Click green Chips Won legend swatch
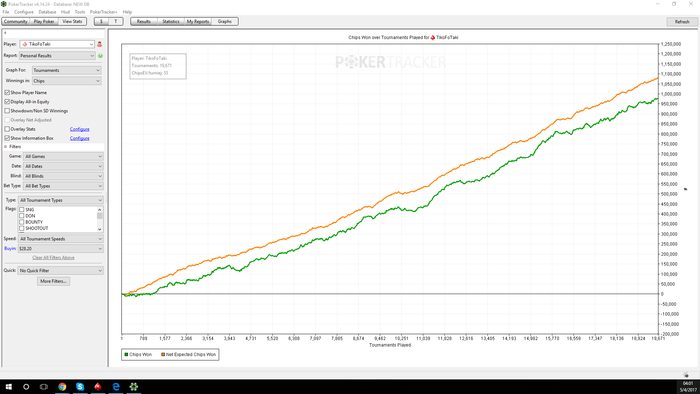Viewport: 700px width, 394px height. 126,354
